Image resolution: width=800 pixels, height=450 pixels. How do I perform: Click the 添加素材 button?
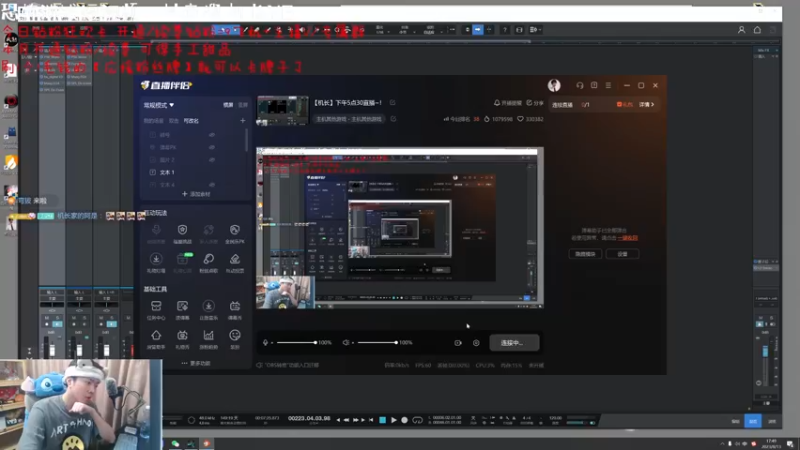click(196, 194)
